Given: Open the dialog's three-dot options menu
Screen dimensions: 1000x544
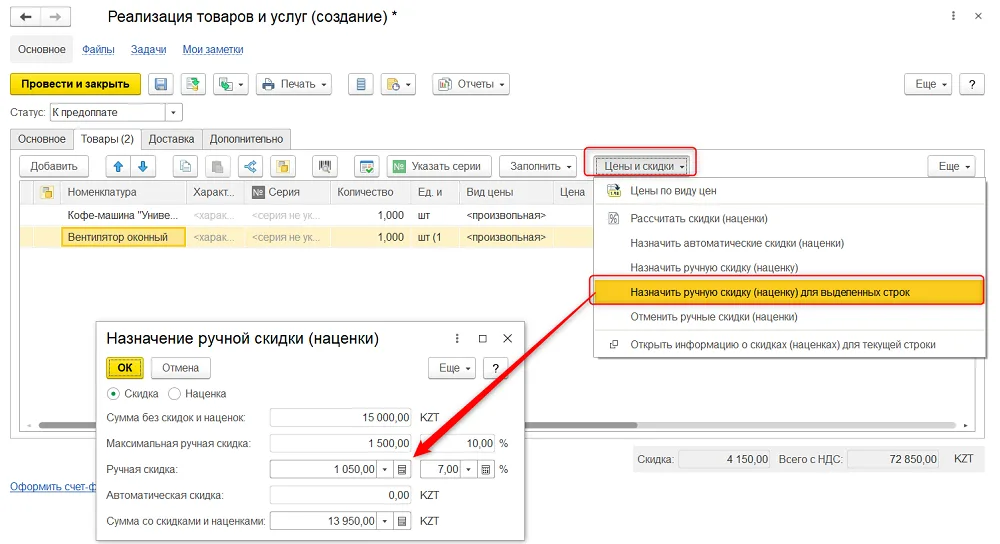Looking at the screenshot, I should pos(457,339).
